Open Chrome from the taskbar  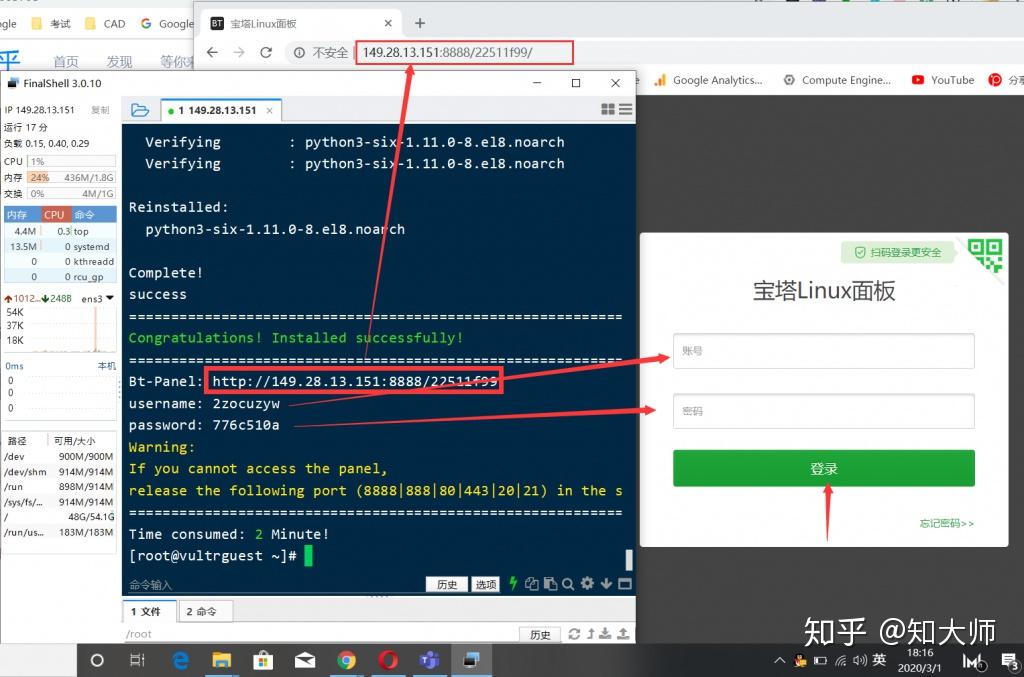(346, 660)
